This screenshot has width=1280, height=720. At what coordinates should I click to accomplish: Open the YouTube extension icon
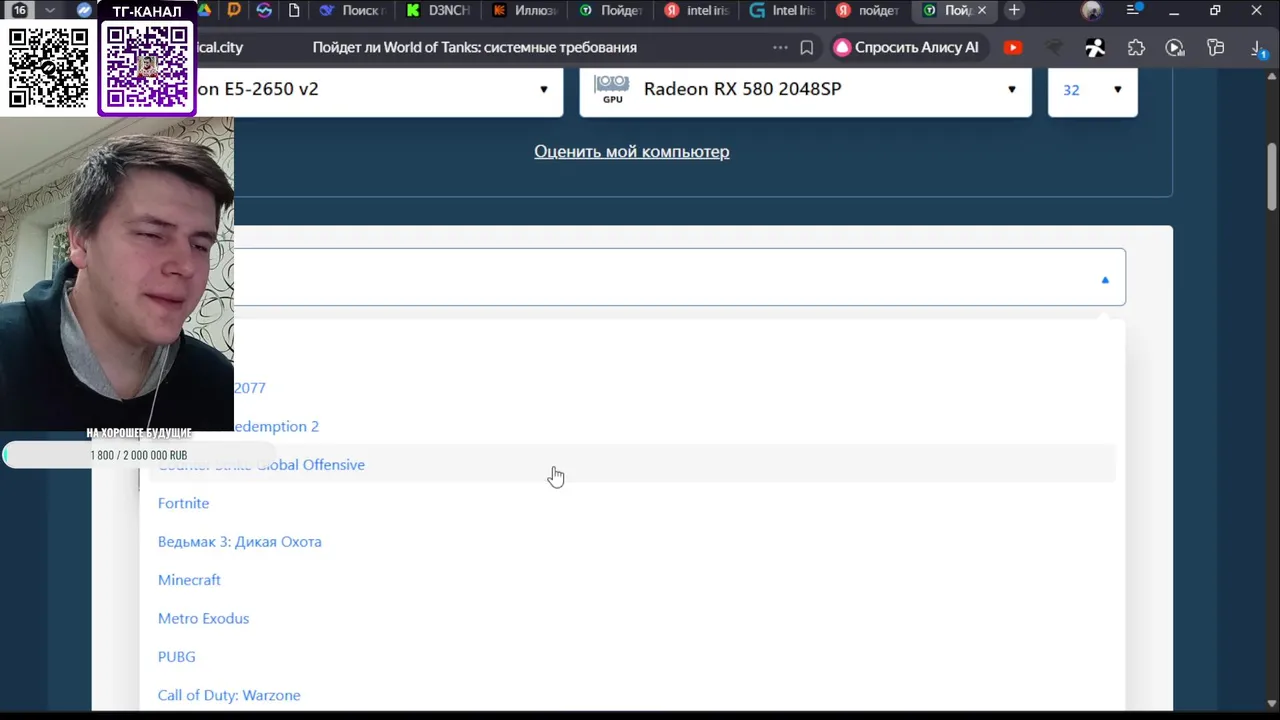(x=1013, y=47)
